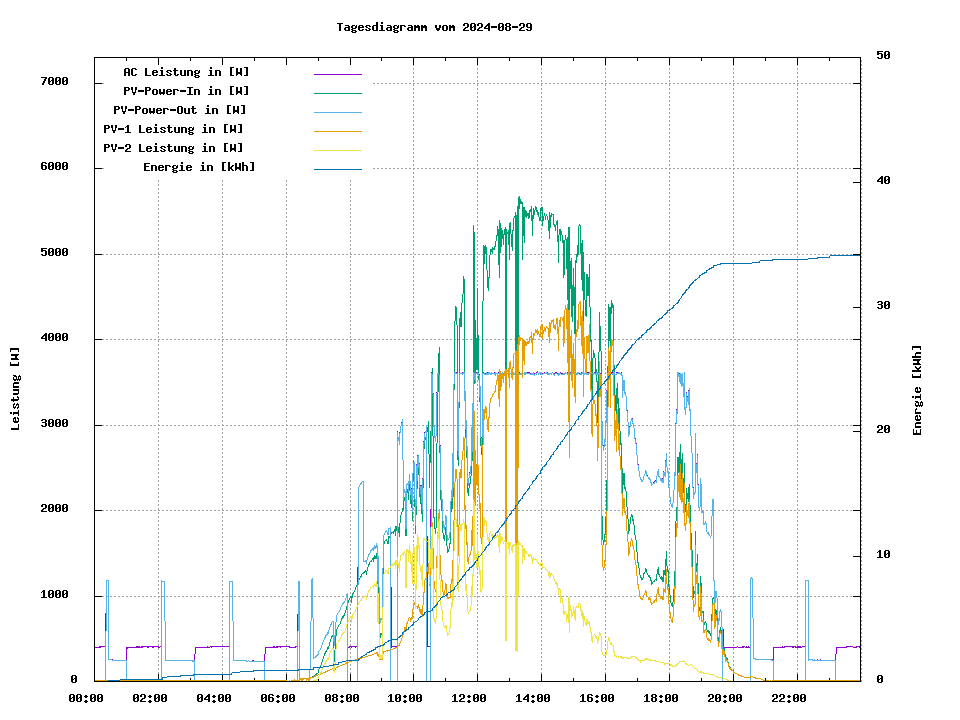This screenshot has width=960, height=720.
Task: Click the 50 label on the energy axis
Action: tap(883, 56)
